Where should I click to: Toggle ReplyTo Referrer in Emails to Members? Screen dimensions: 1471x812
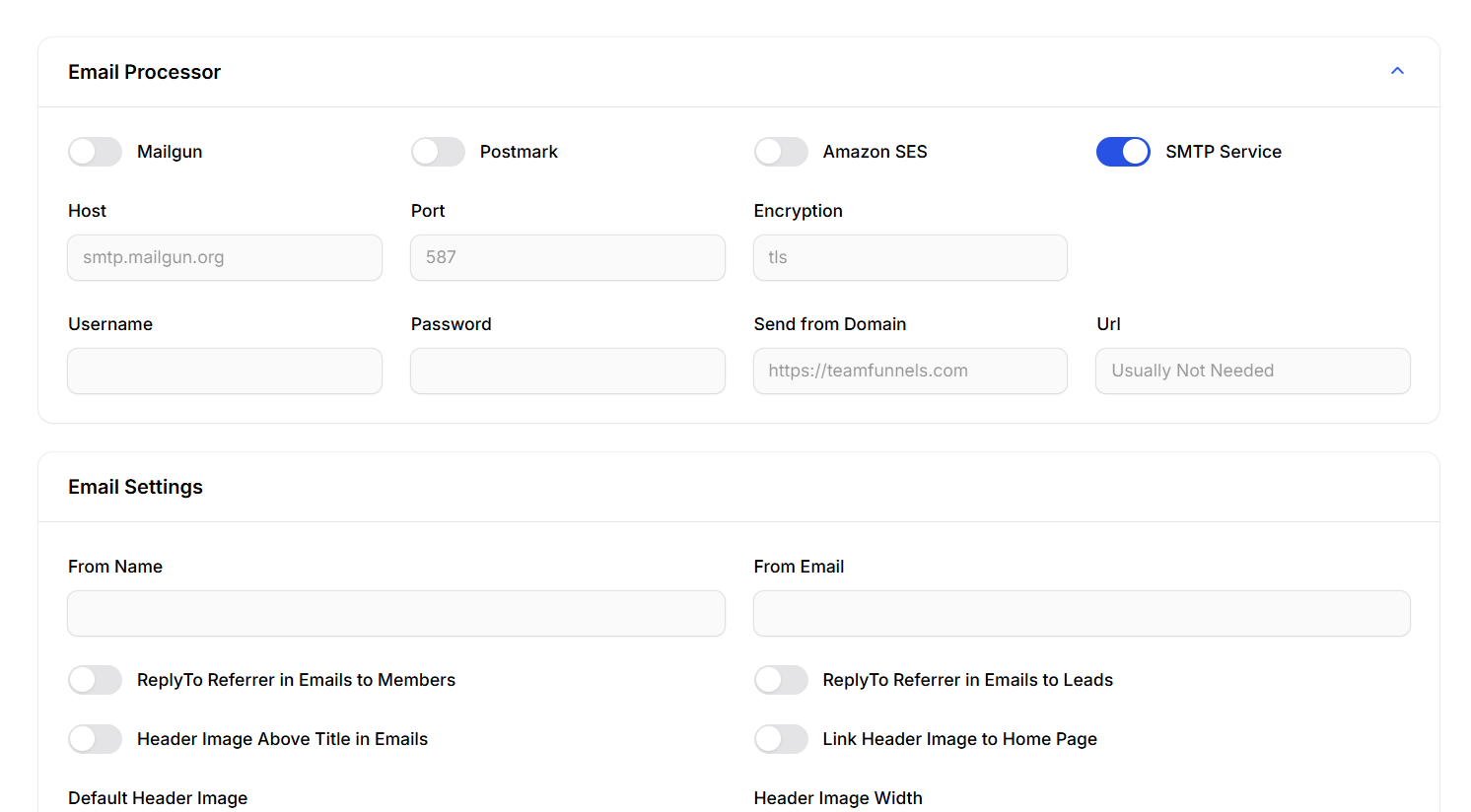click(x=95, y=680)
